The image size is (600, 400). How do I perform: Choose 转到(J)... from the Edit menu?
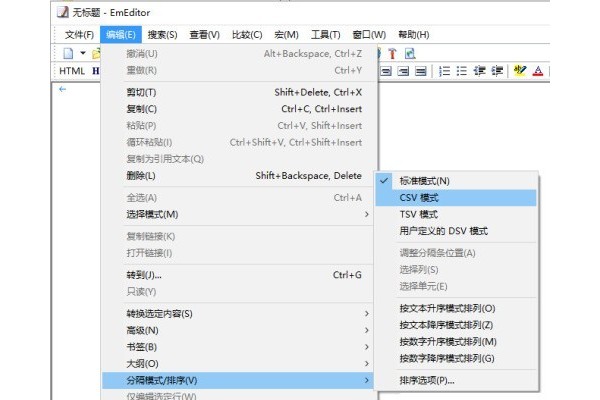(x=238, y=275)
